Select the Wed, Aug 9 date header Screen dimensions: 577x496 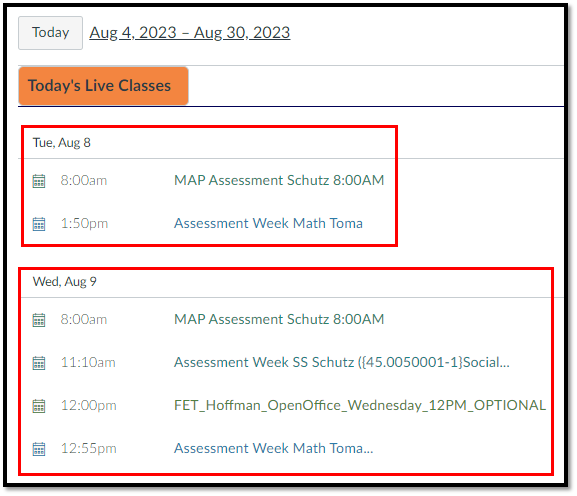64,282
